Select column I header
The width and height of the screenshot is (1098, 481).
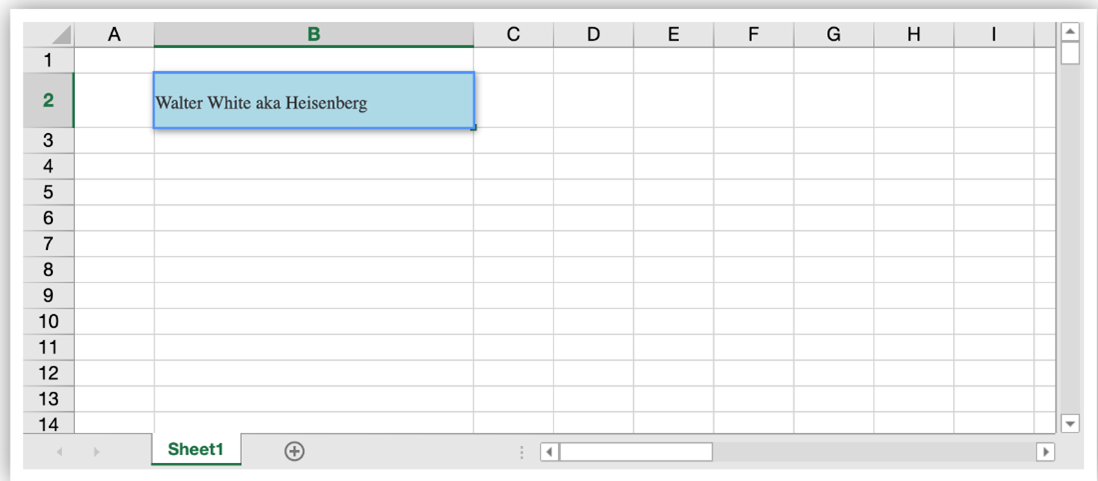coord(993,35)
